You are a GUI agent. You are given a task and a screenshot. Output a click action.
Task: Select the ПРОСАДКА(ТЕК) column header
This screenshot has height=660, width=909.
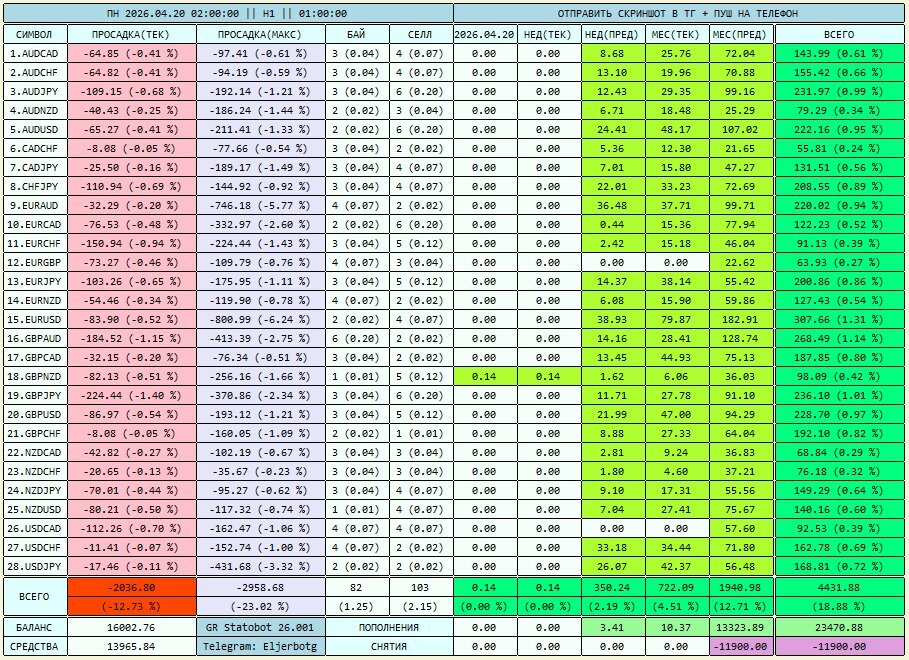(132, 34)
